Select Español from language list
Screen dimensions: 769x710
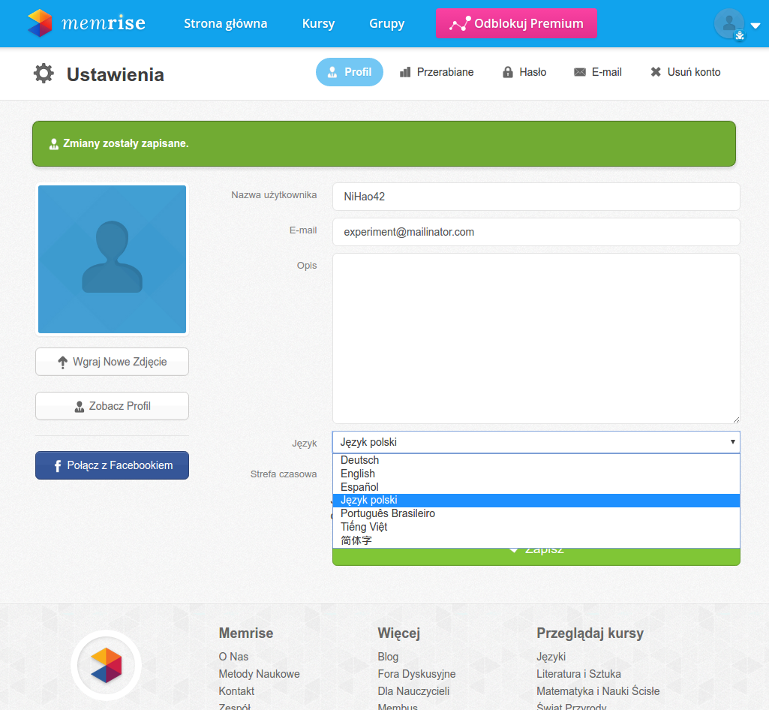point(536,487)
